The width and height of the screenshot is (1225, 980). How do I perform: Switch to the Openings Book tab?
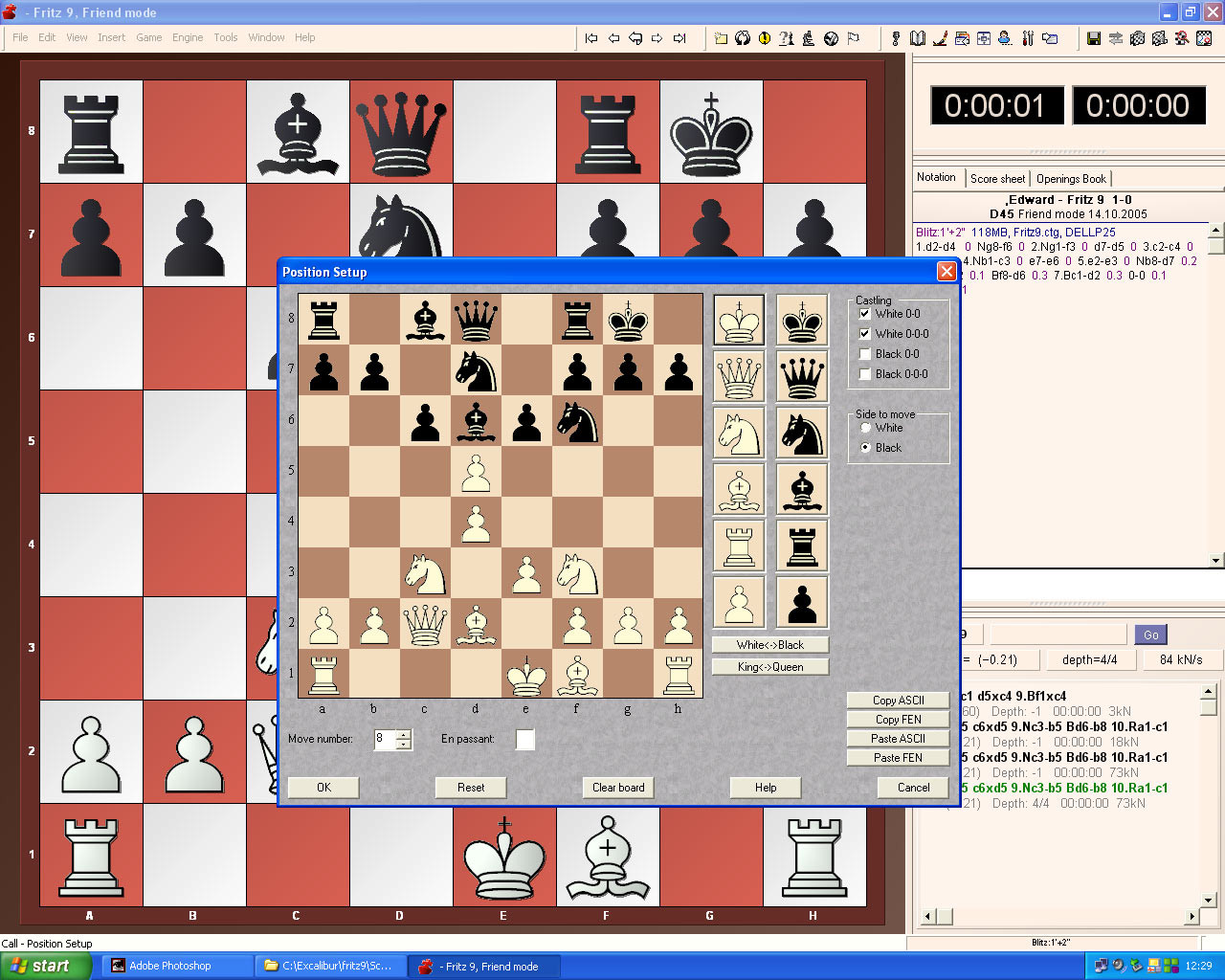1071,179
